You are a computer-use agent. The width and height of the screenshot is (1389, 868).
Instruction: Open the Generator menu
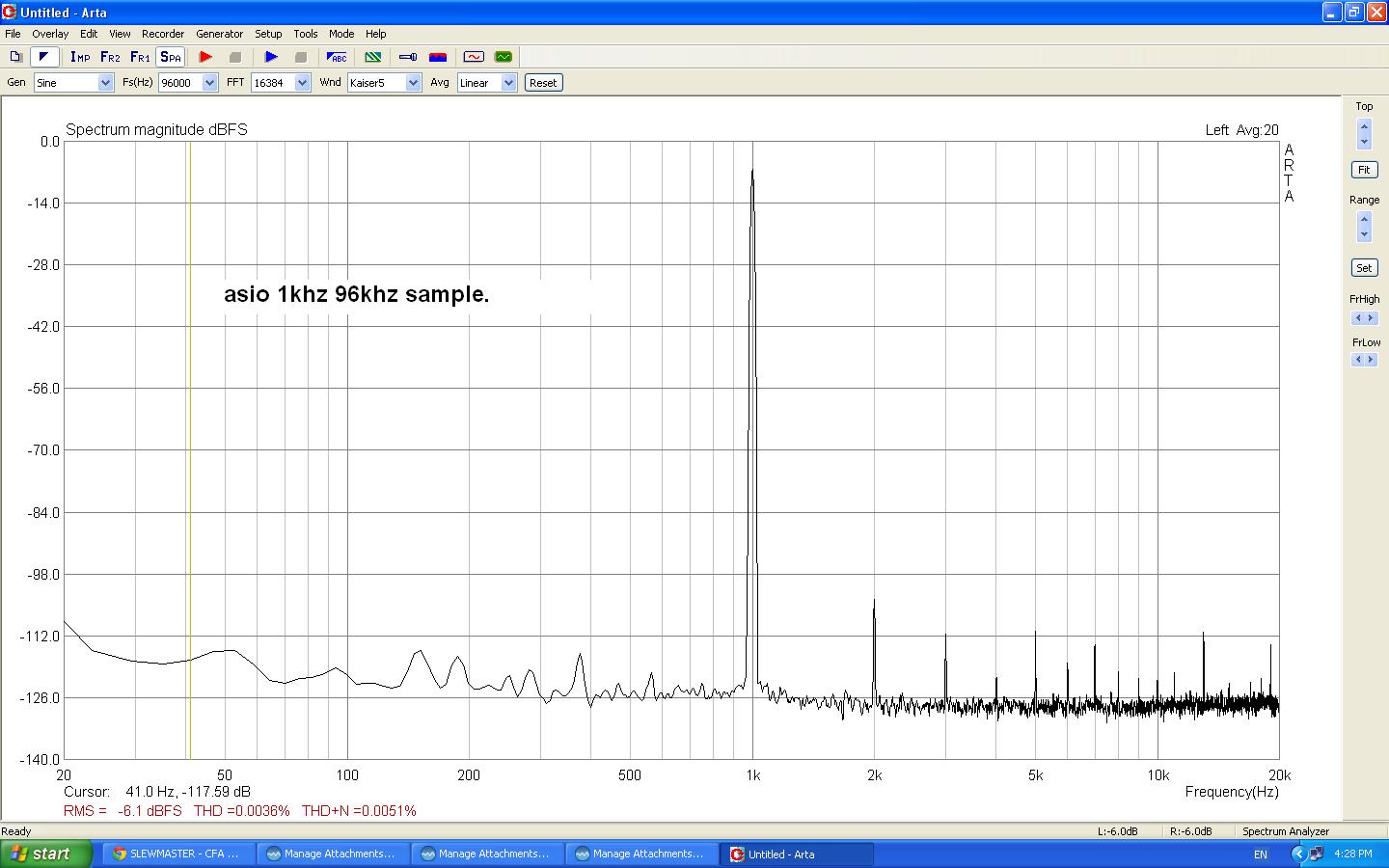pyautogui.click(x=220, y=34)
